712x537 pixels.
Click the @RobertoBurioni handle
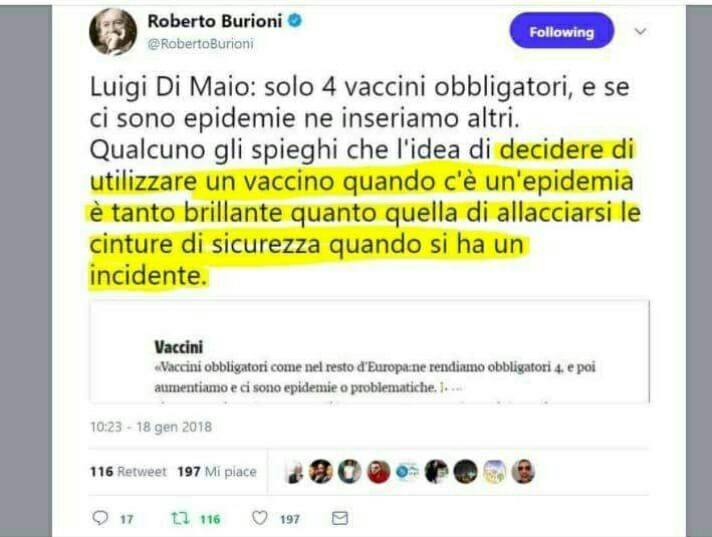tap(201, 44)
